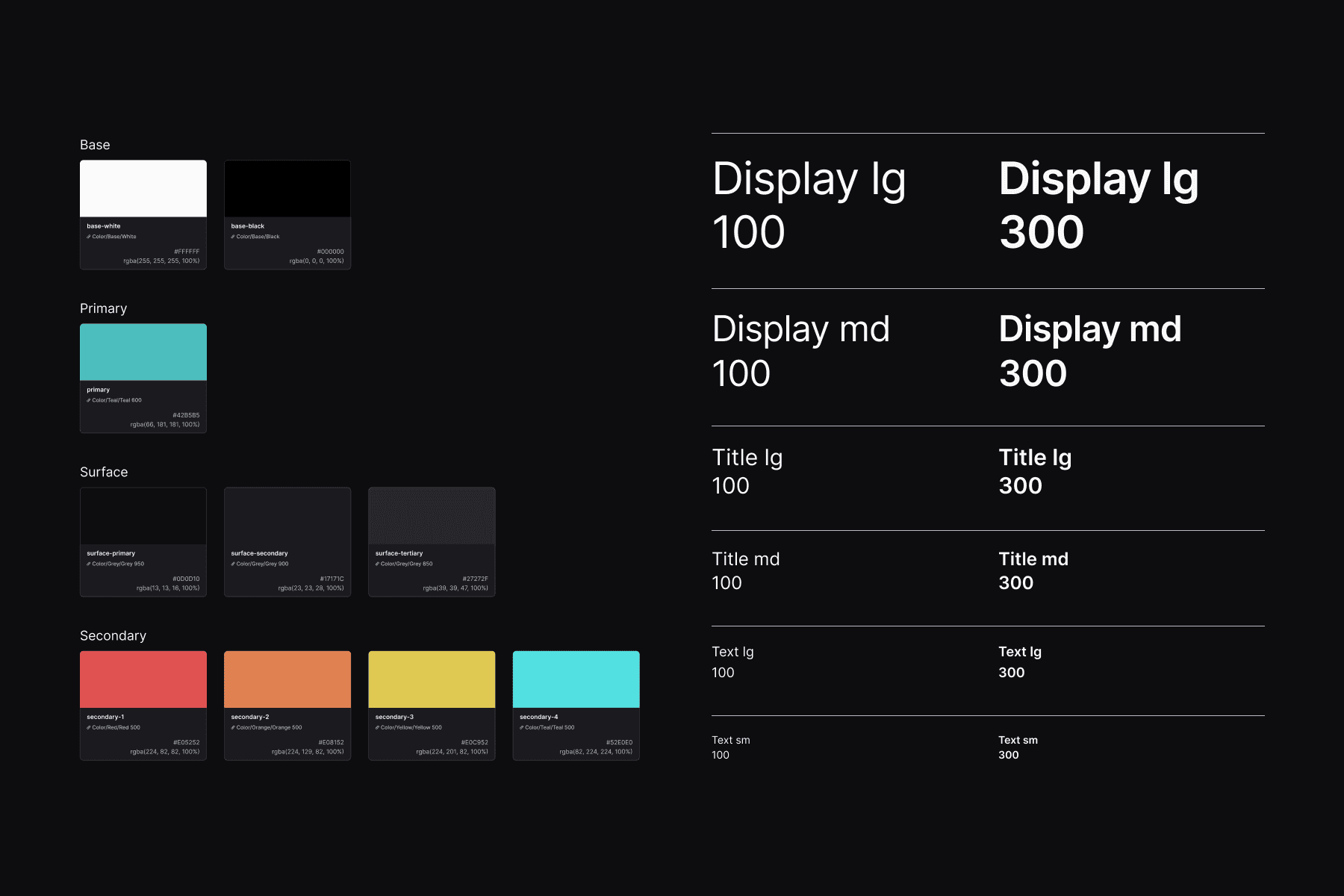Viewport: 1344px width, 896px height.
Task: Pick the yellow secondary-3 swatch
Action: click(x=432, y=679)
